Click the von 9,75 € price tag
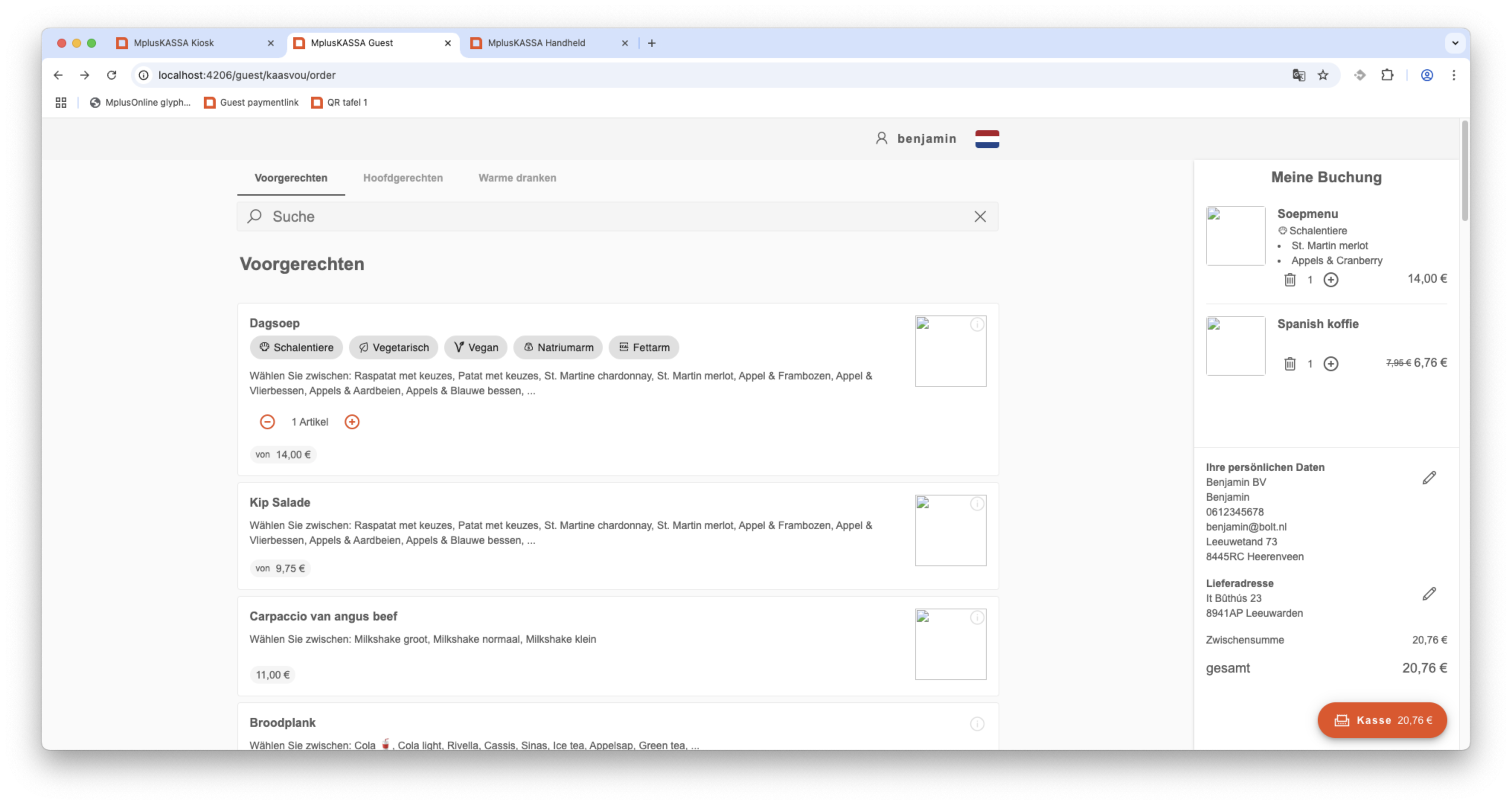 [x=280, y=568]
